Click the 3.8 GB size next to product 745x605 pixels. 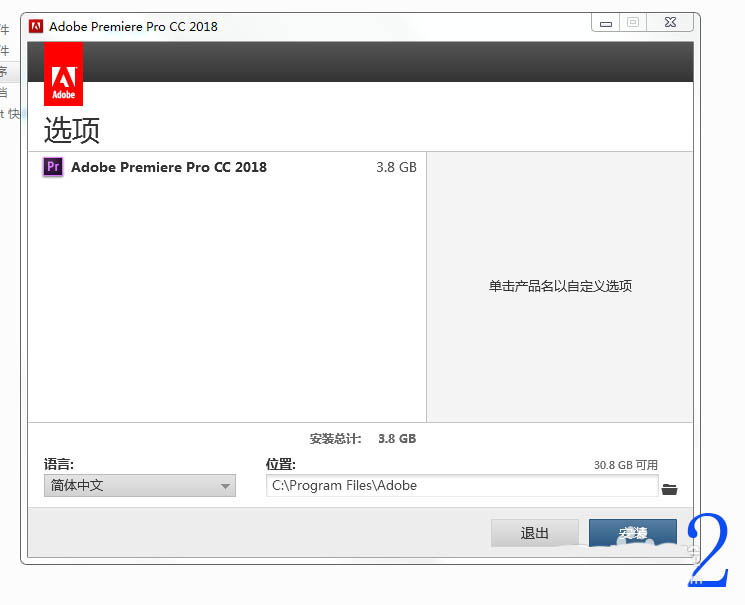click(x=396, y=167)
